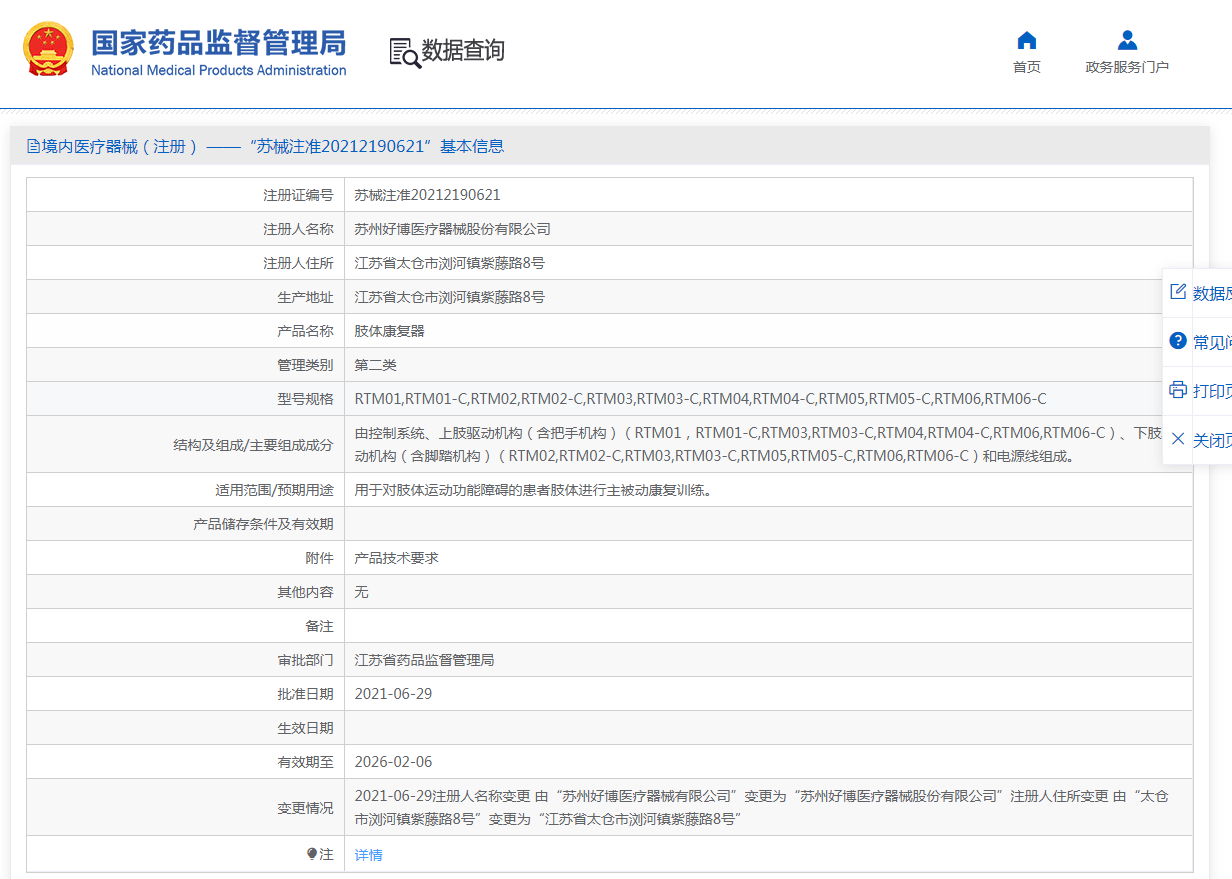1232x879 pixels.
Task: Click the 数据查询 heading text
Action: click(x=463, y=51)
